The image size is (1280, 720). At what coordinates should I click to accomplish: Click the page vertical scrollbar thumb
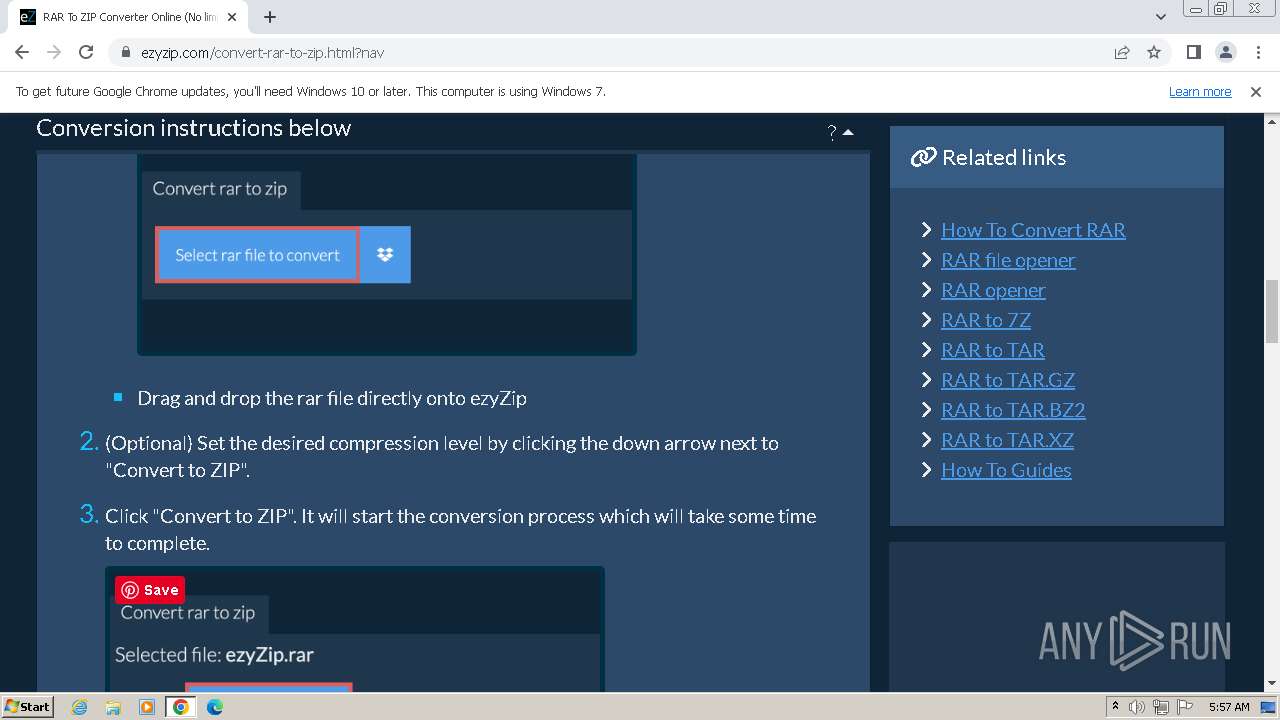click(1272, 313)
